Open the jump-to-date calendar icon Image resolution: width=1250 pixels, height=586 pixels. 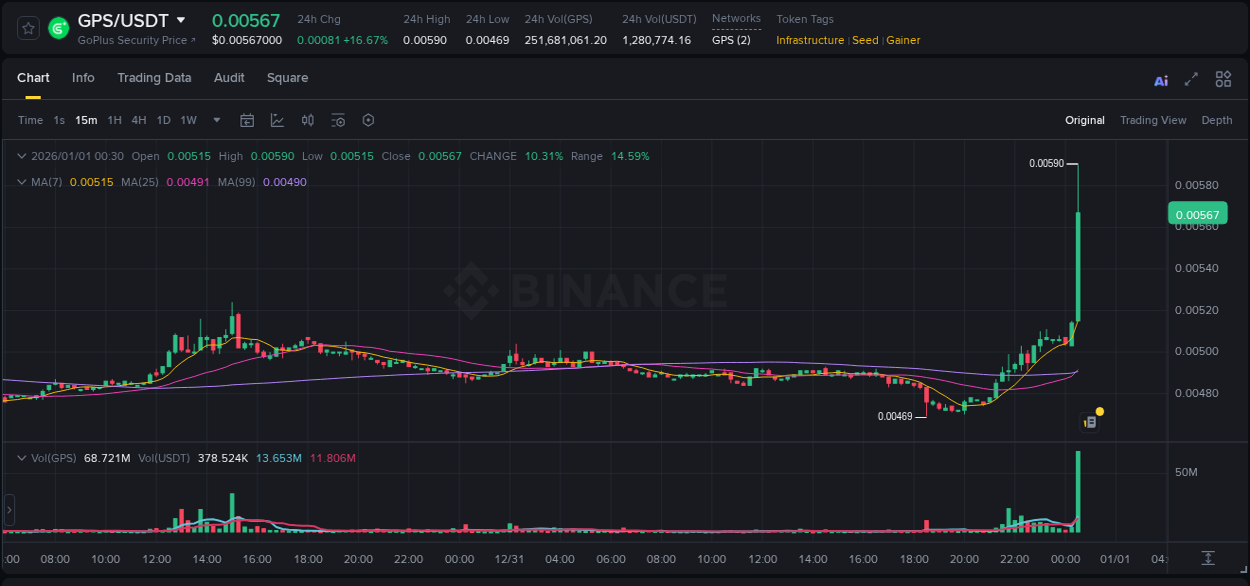point(247,120)
